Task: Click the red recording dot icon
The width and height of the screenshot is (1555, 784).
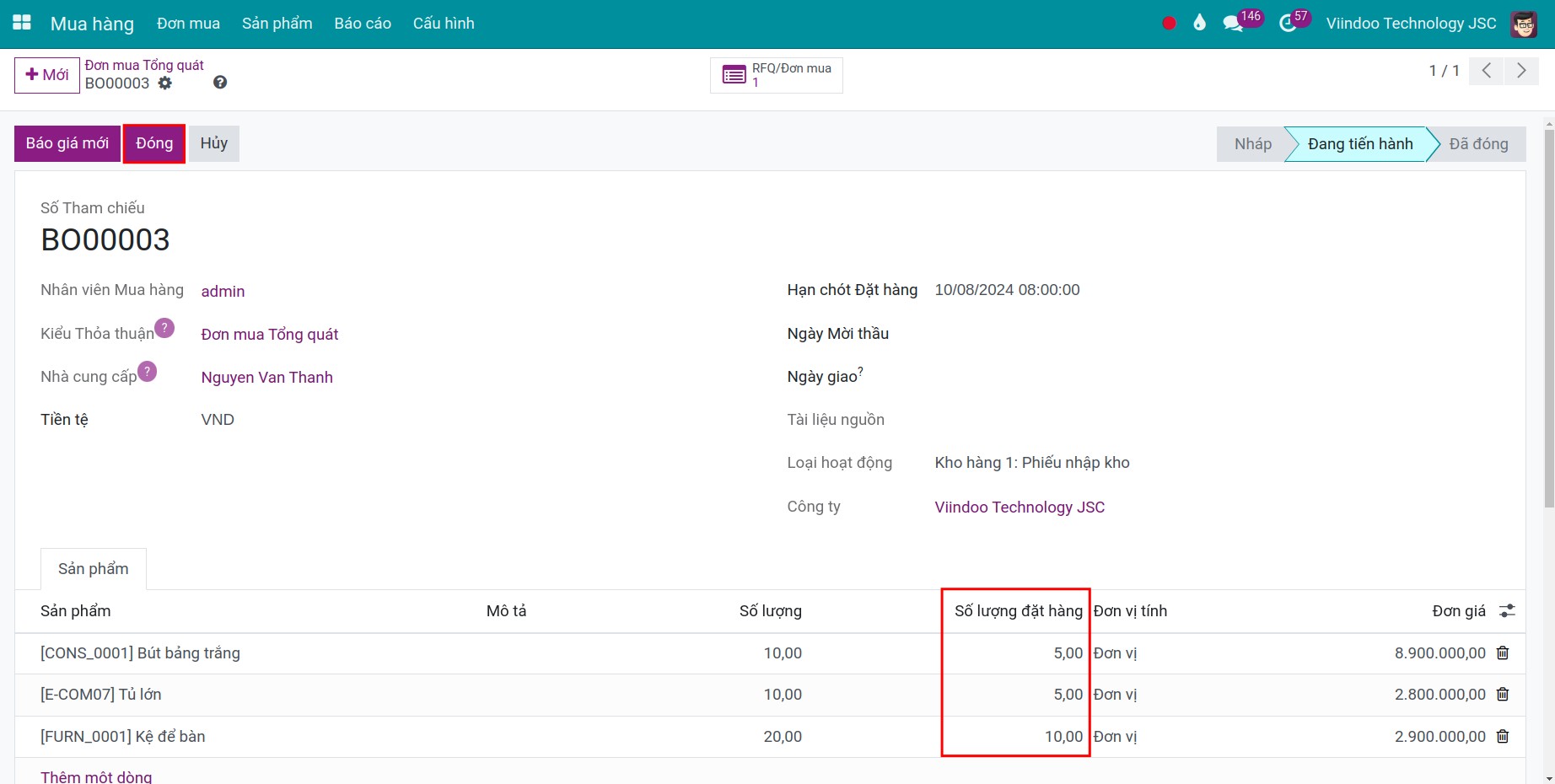Action: (1169, 24)
